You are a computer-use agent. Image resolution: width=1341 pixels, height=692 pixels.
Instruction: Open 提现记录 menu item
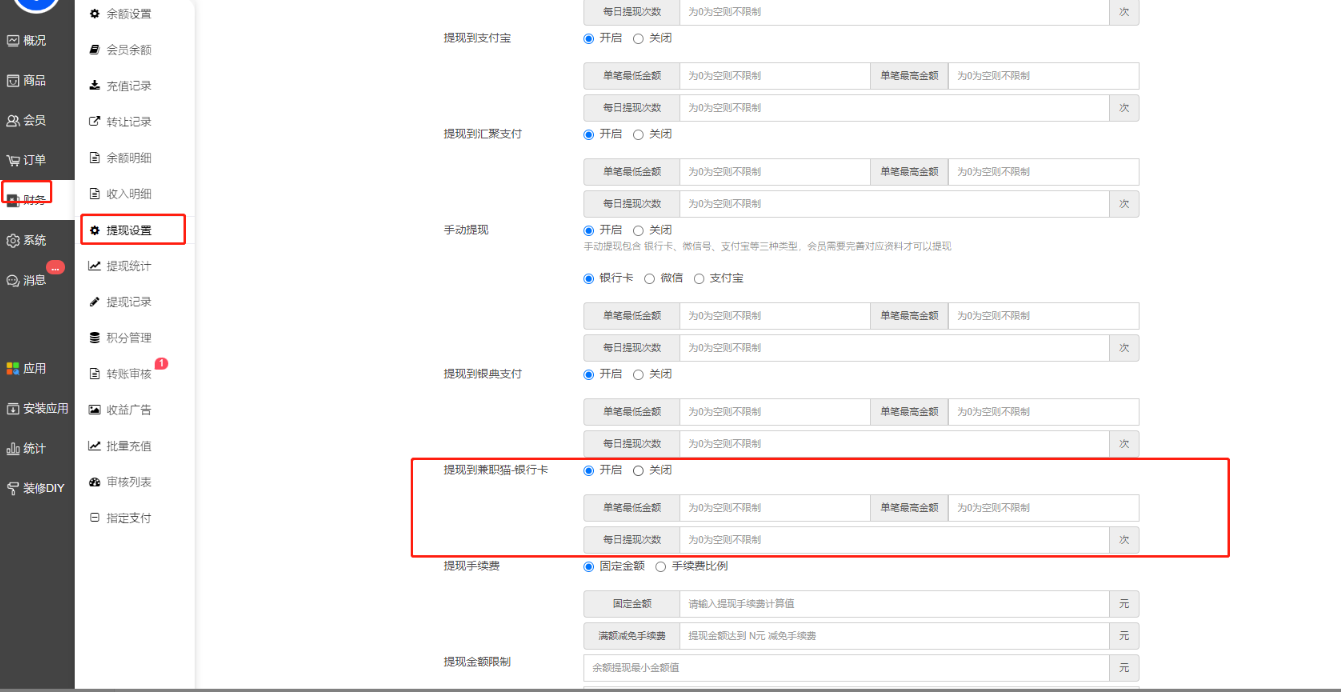pyautogui.click(x=129, y=302)
